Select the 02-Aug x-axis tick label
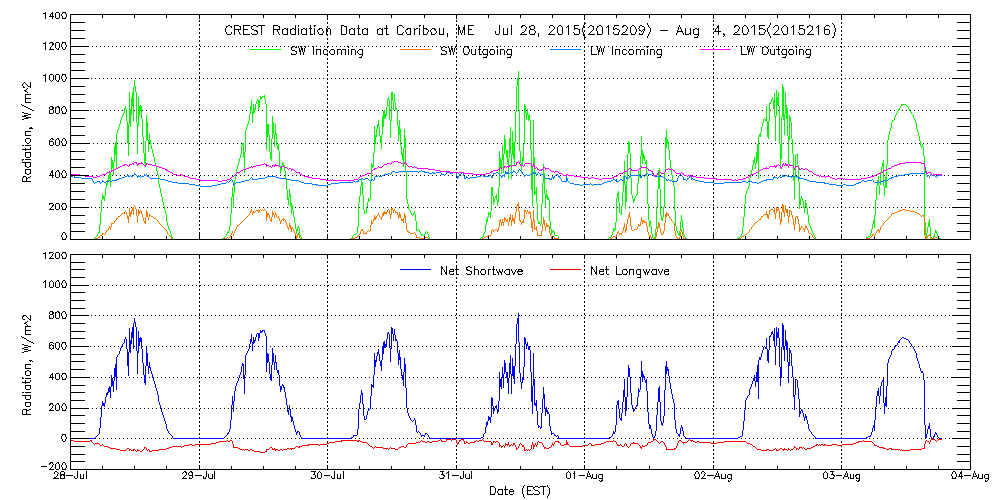Screen dimensions: 1000x500 tap(712, 477)
